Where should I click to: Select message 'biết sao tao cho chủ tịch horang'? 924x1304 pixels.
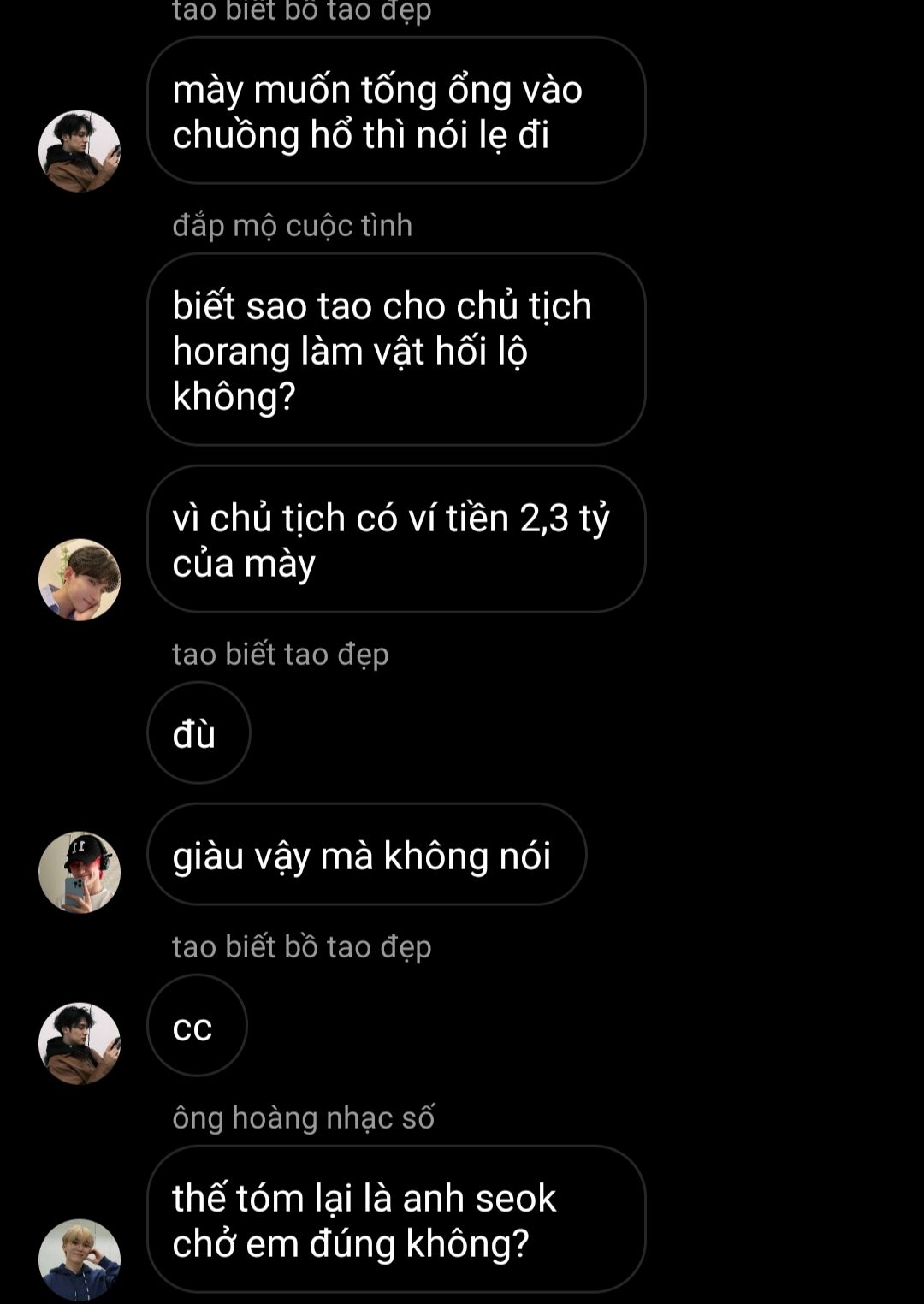pyautogui.click(x=396, y=349)
